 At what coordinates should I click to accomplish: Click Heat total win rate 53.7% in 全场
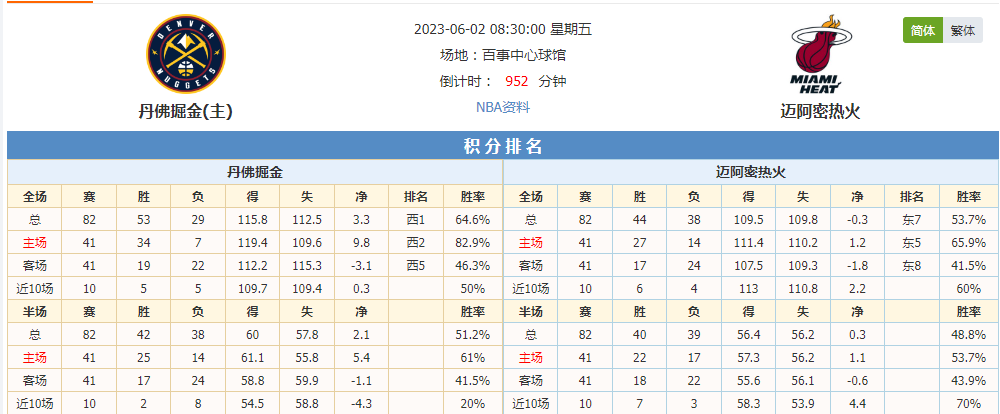tap(969, 220)
